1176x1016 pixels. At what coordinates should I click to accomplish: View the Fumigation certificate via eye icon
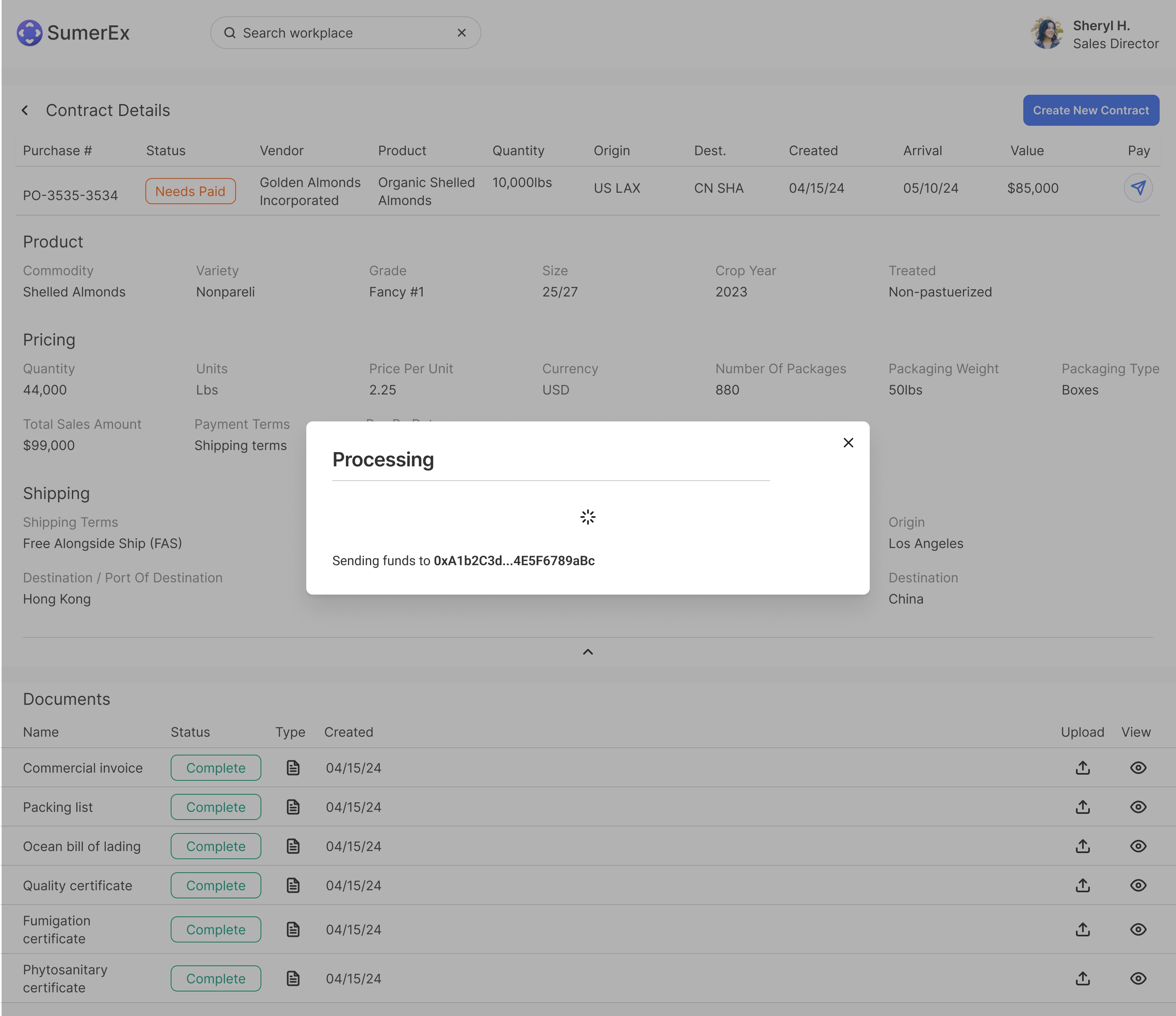pyautogui.click(x=1137, y=930)
